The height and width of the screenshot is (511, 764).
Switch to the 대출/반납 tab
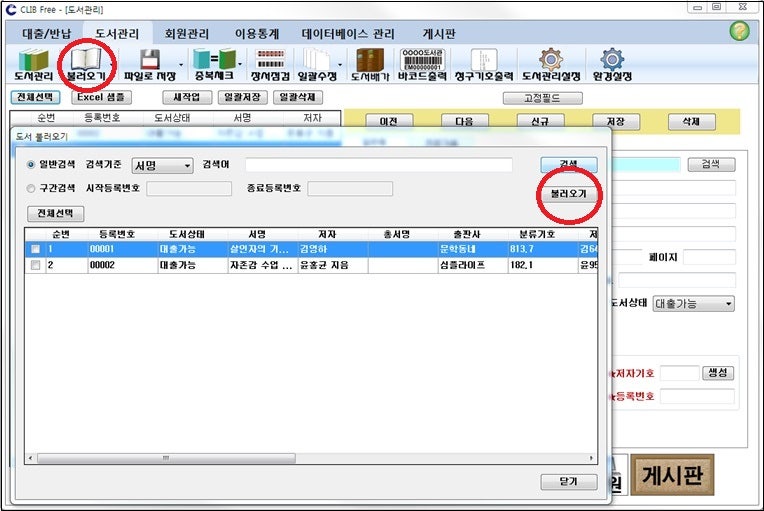(x=47, y=34)
